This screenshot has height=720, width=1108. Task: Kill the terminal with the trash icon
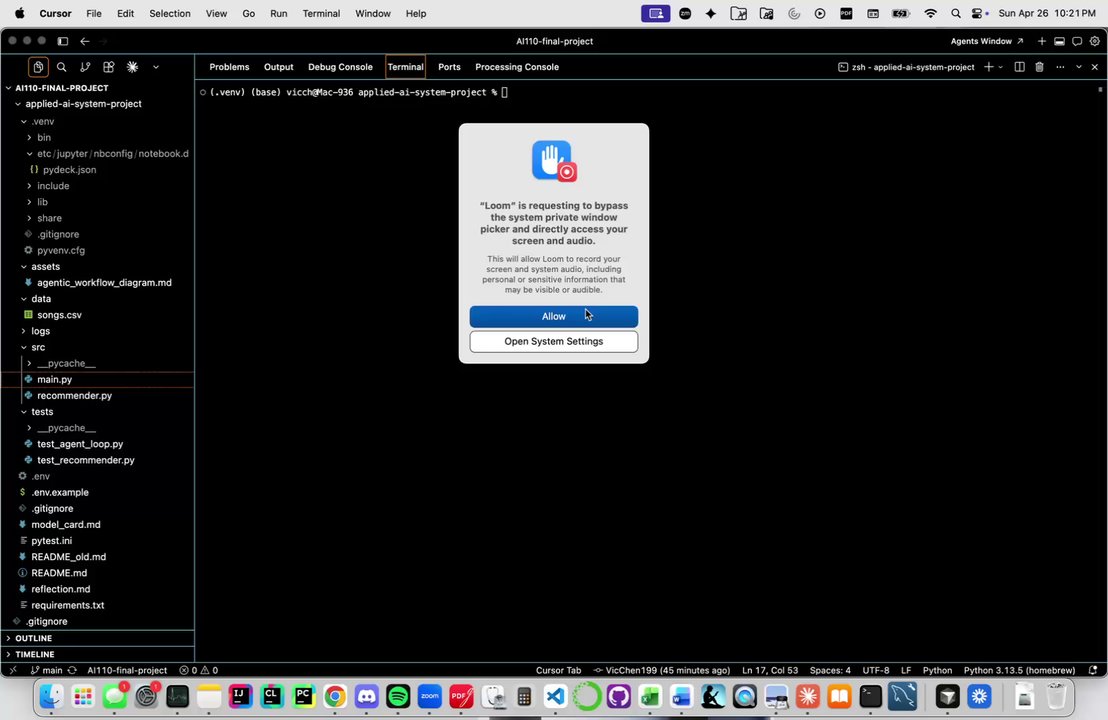click(1039, 67)
